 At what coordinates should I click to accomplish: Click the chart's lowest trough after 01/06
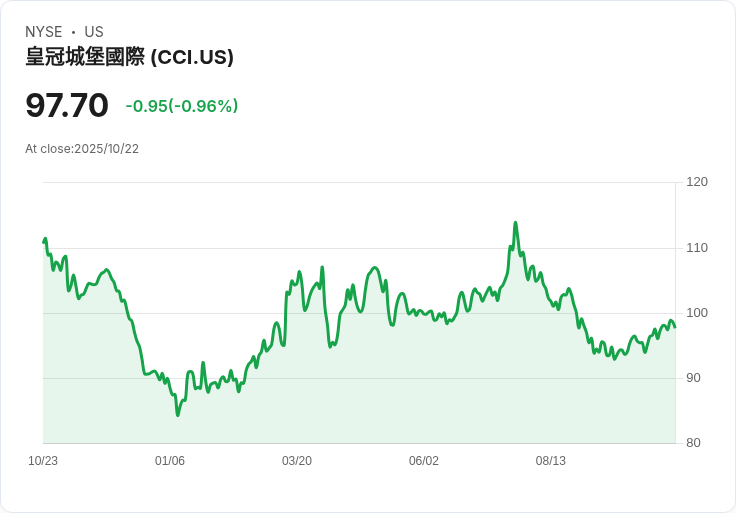tap(177, 415)
